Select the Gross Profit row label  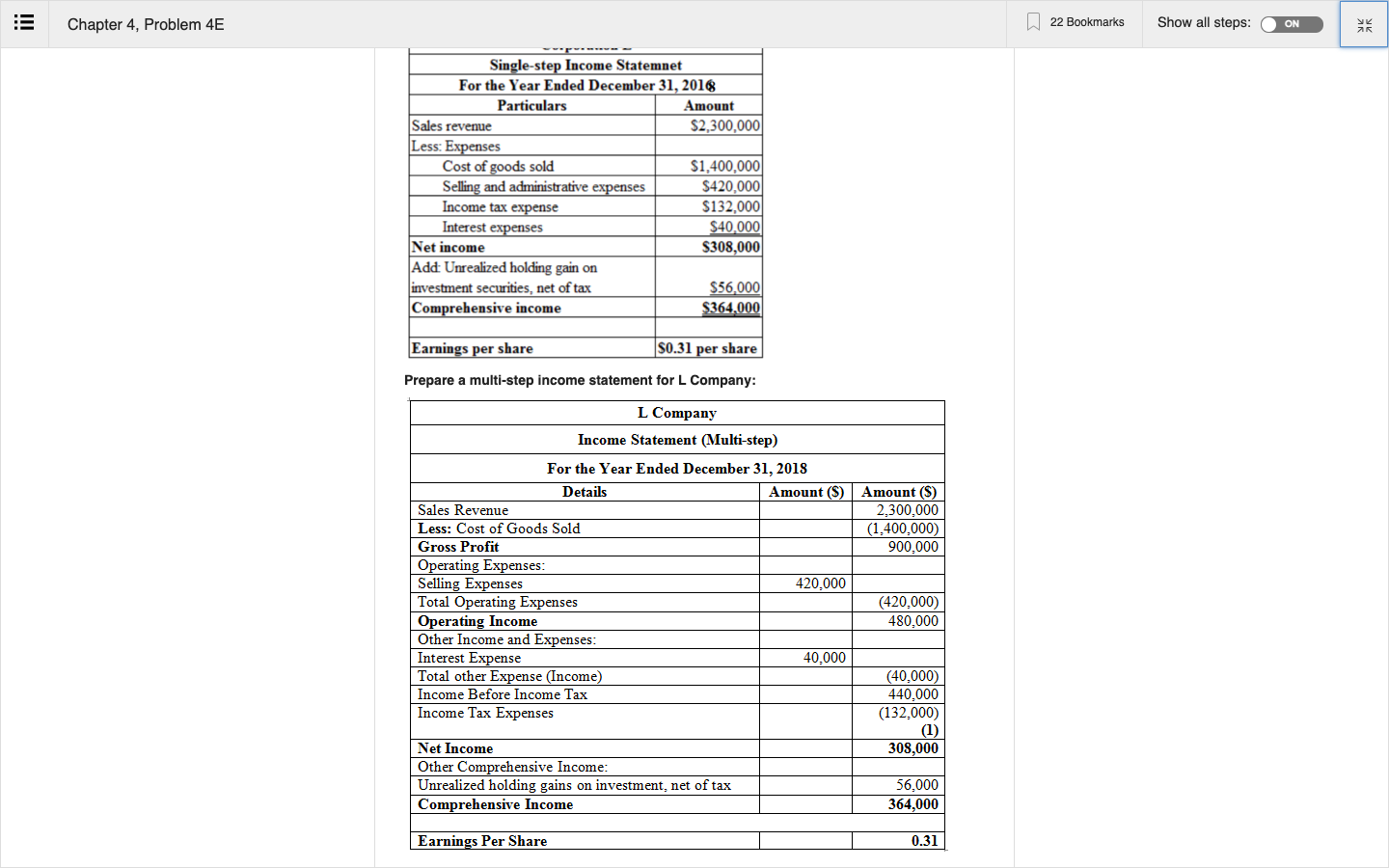[x=458, y=547]
